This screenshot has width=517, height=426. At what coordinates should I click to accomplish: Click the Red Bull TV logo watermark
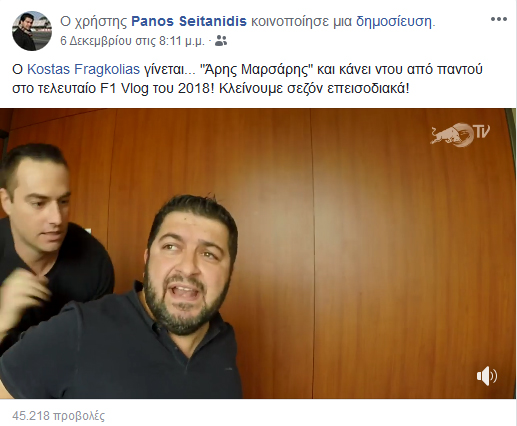460,134
